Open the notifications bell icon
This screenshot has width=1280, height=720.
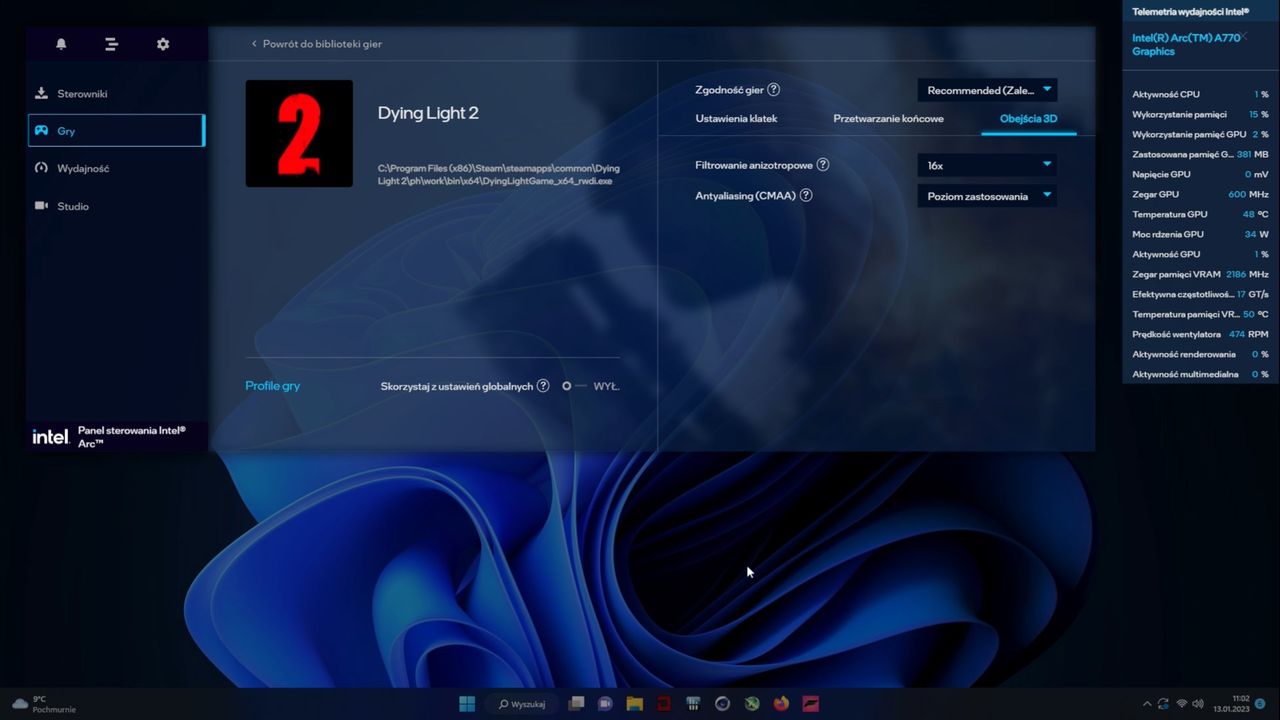pyautogui.click(x=61, y=44)
